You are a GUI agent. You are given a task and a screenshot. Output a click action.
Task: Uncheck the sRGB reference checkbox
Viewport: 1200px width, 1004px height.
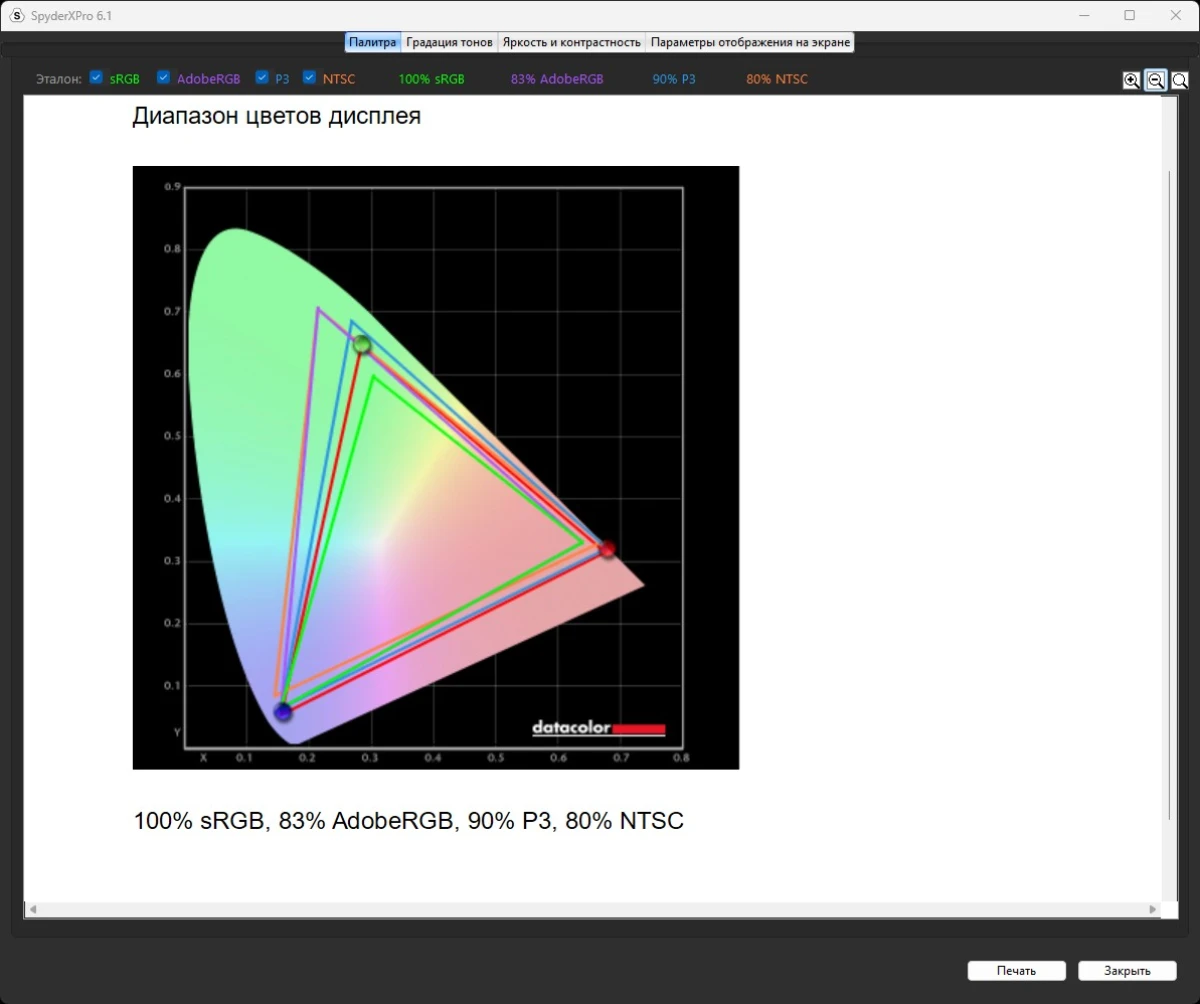pos(96,78)
